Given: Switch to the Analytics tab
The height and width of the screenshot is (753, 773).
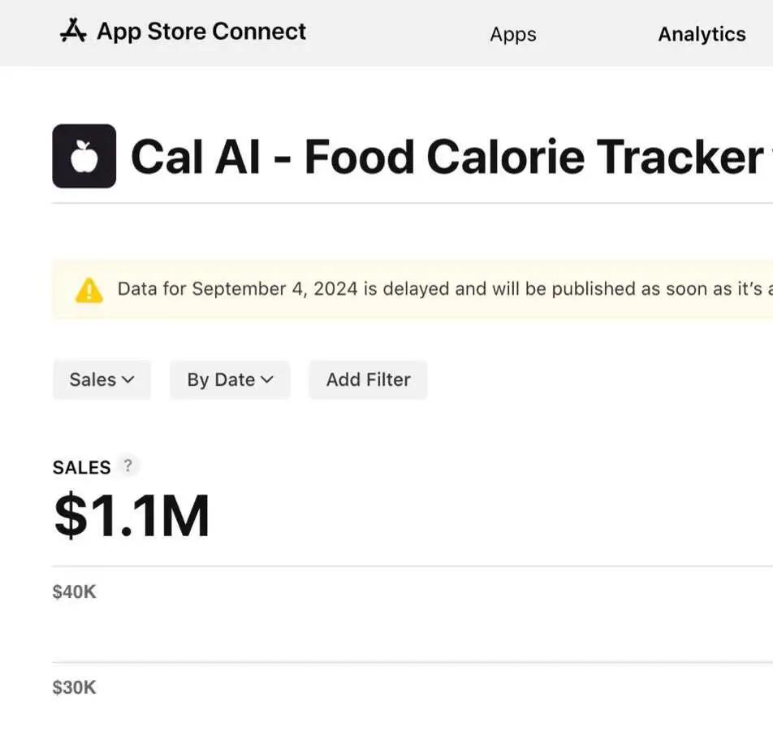Looking at the screenshot, I should (701, 34).
